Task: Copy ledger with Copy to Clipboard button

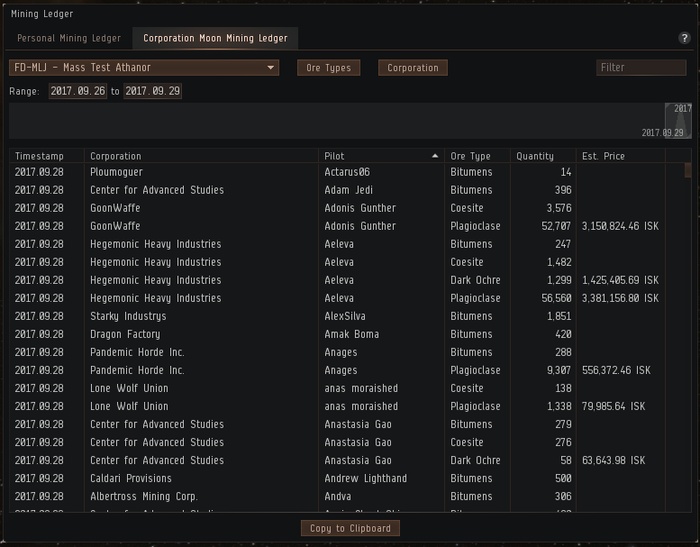Action: coord(350,528)
